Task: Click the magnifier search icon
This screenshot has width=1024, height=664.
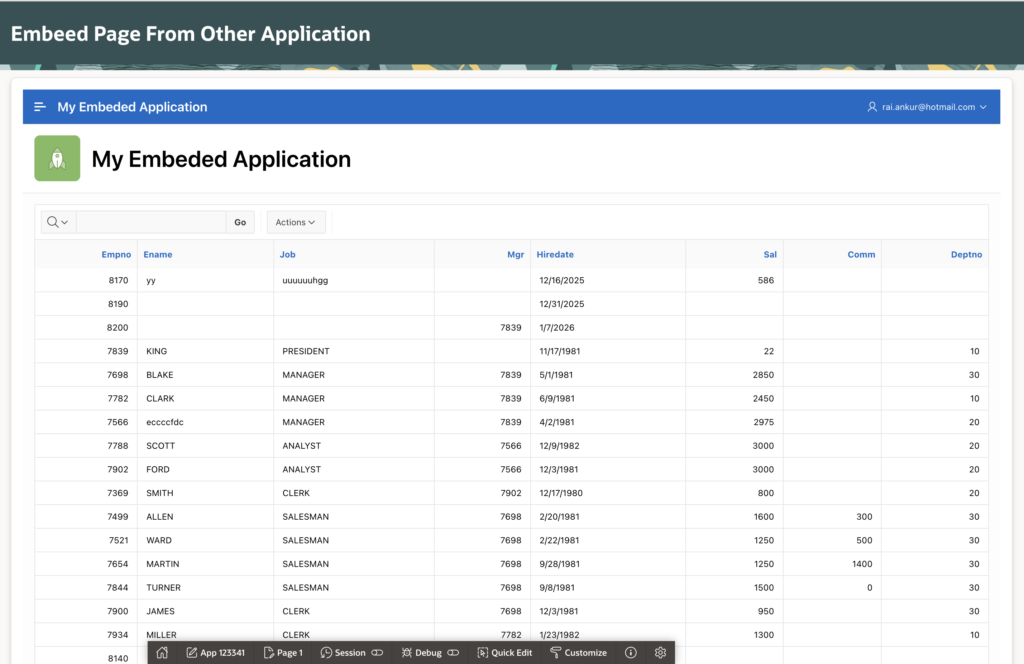Action: [50, 221]
